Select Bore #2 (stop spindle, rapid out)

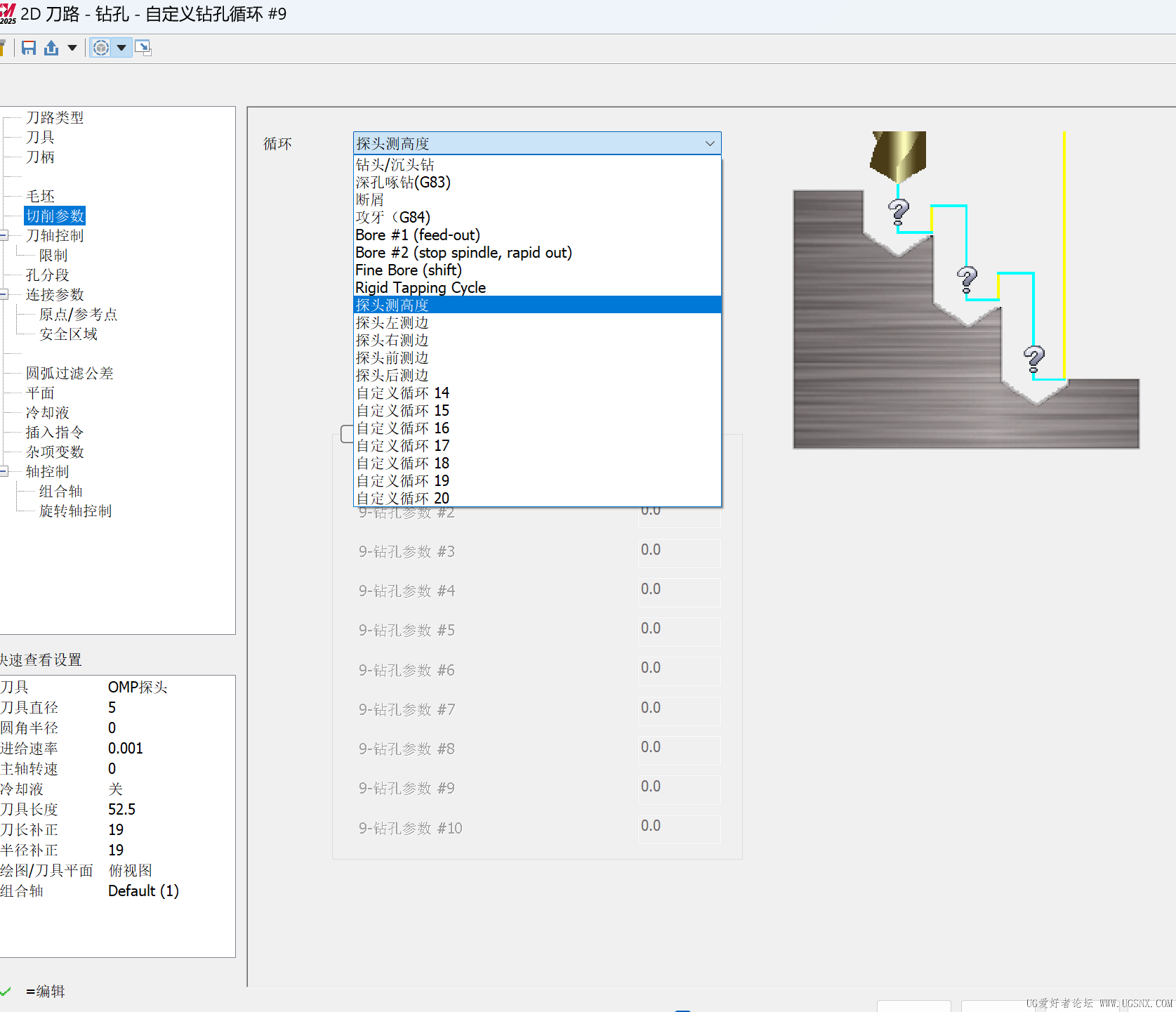click(537, 253)
